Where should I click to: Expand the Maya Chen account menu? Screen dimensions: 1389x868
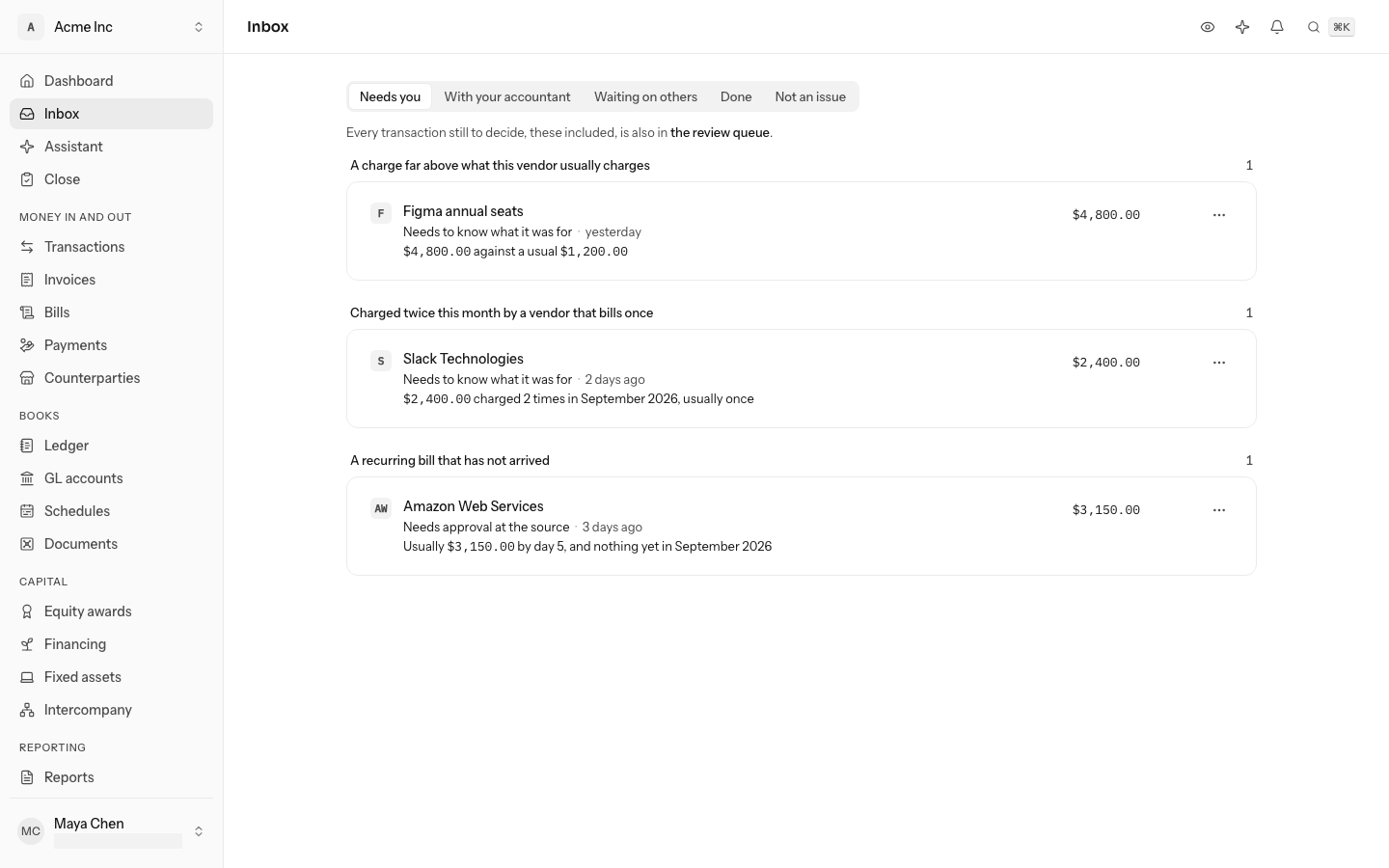112,831
